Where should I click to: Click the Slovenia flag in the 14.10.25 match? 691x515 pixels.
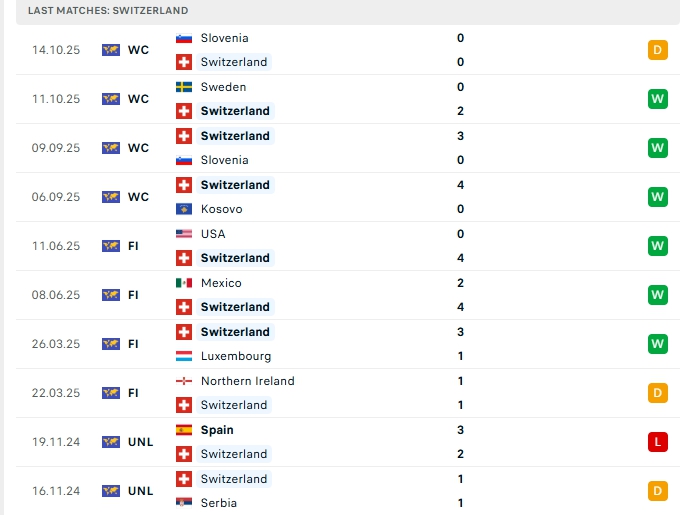pos(184,38)
